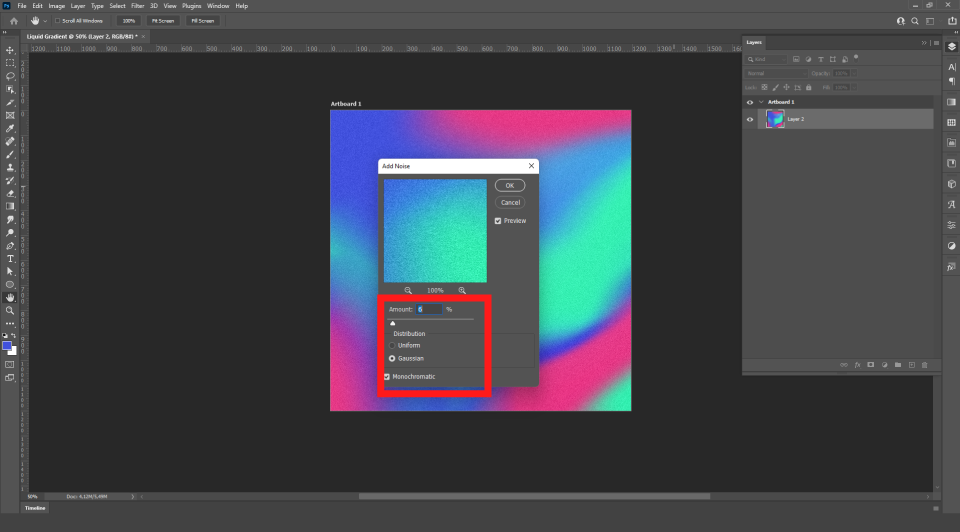Click the Fit Screen button
The width and height of the screenshot is (960, 532).
point(162,21)
